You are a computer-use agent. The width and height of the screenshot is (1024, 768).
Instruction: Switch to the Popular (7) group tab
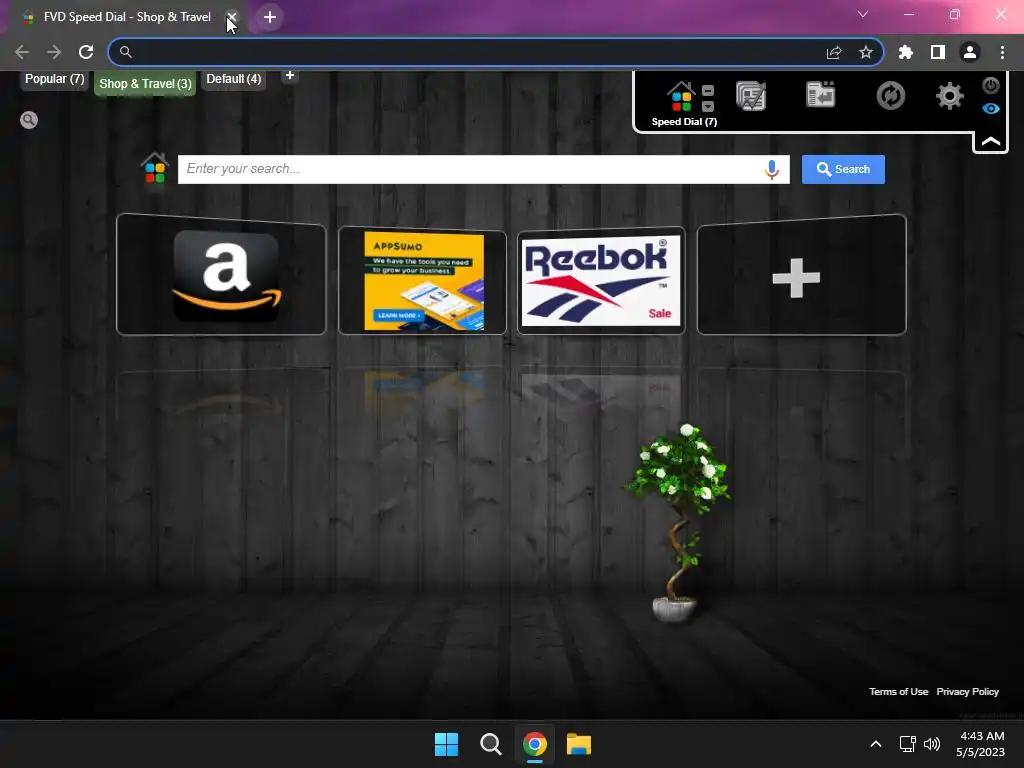click(54, 79)
